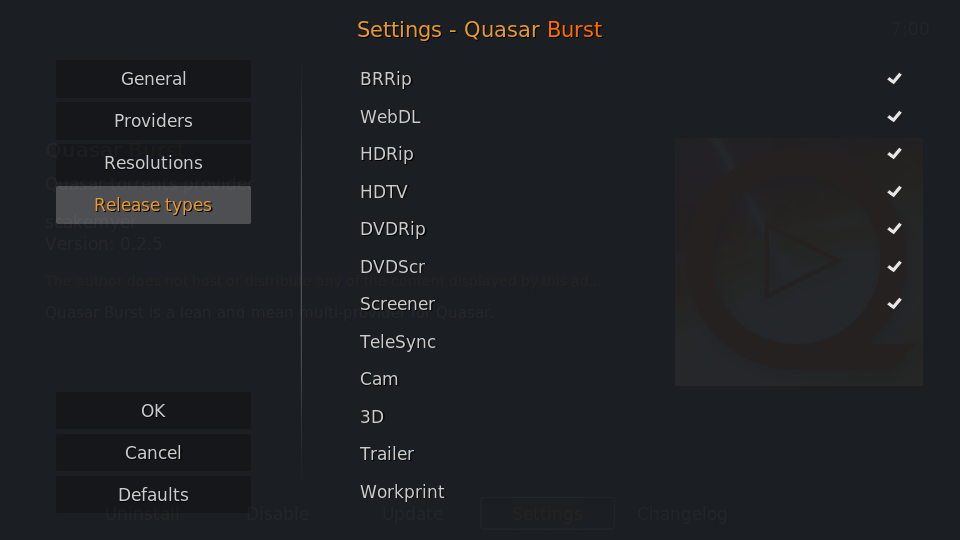Screen dimensions: 960x540
Task: Switch to the Providers tab
Action: [153, 121]
